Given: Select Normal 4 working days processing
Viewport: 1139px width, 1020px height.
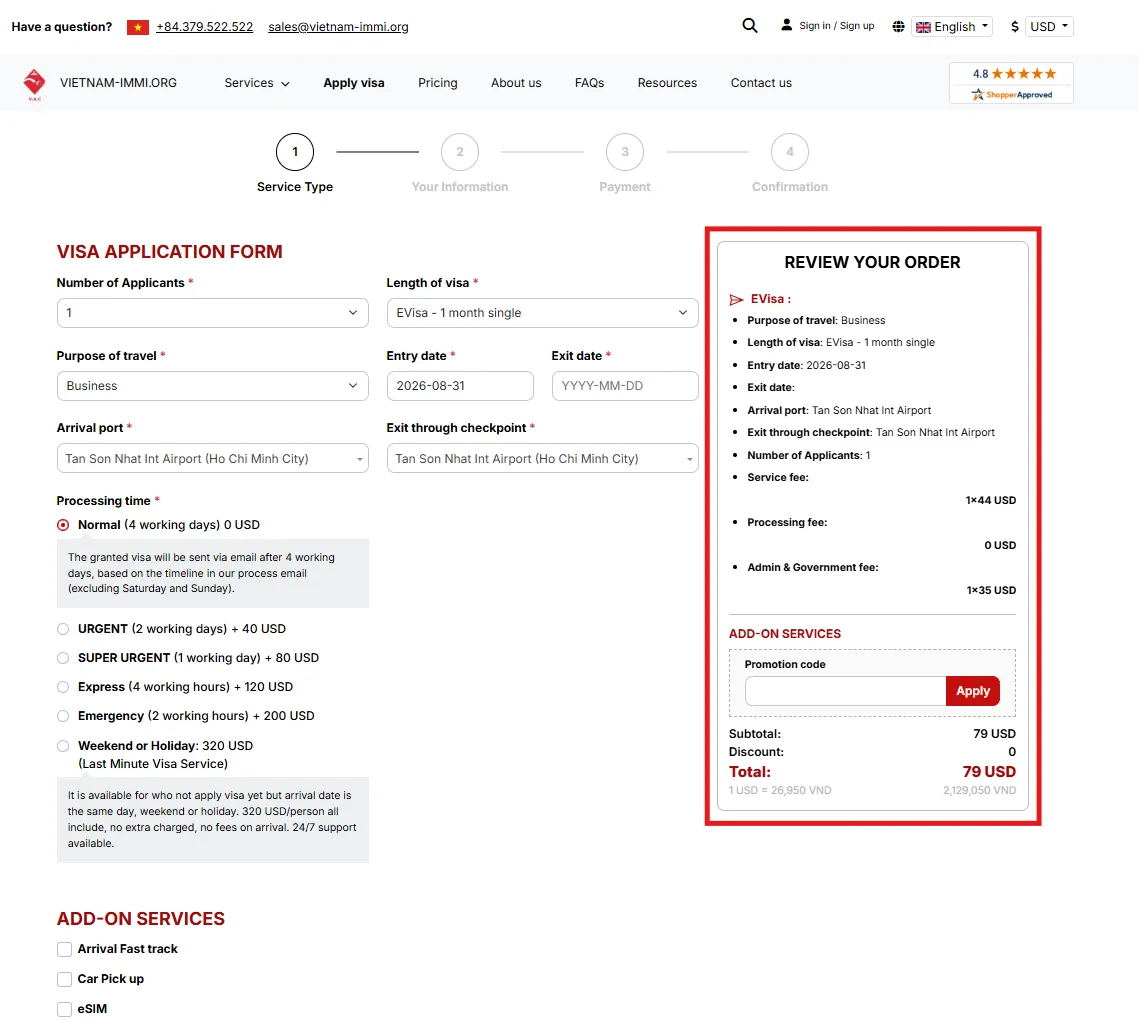Looking at the screenshot, I should coord(63,525).
